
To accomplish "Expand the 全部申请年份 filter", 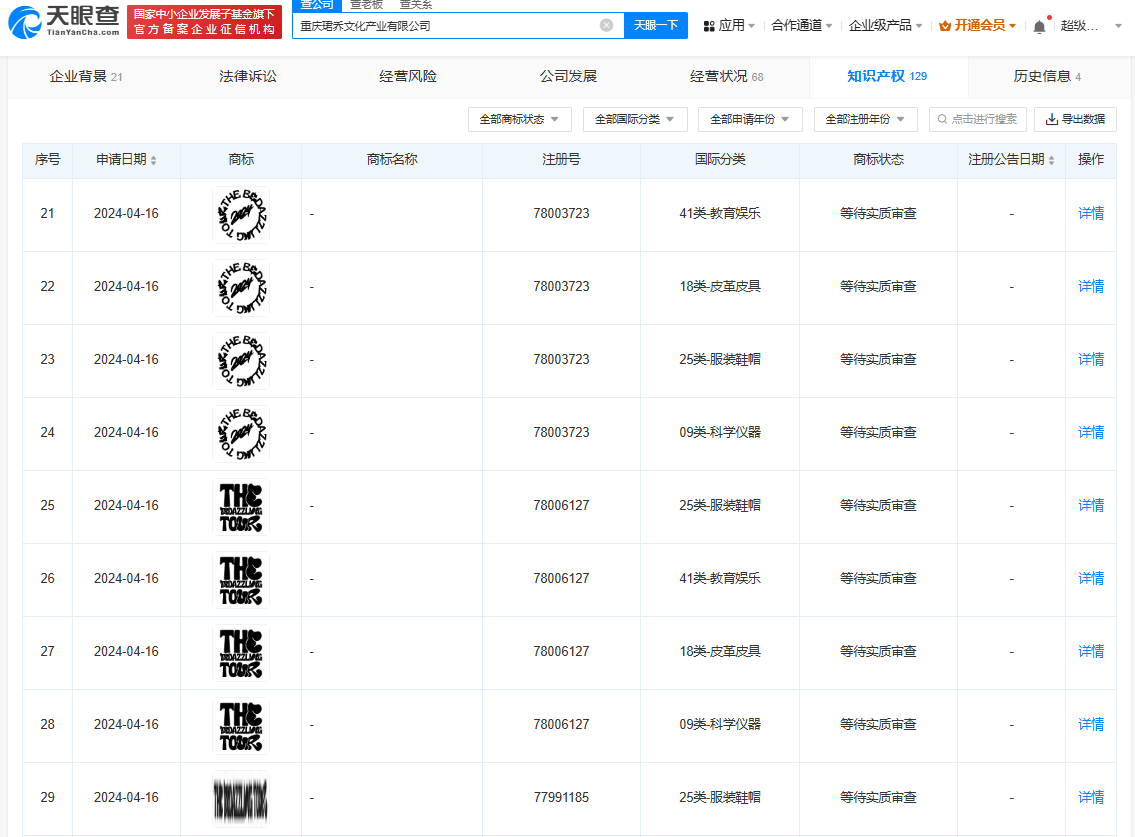I will (x=750, y=119).
